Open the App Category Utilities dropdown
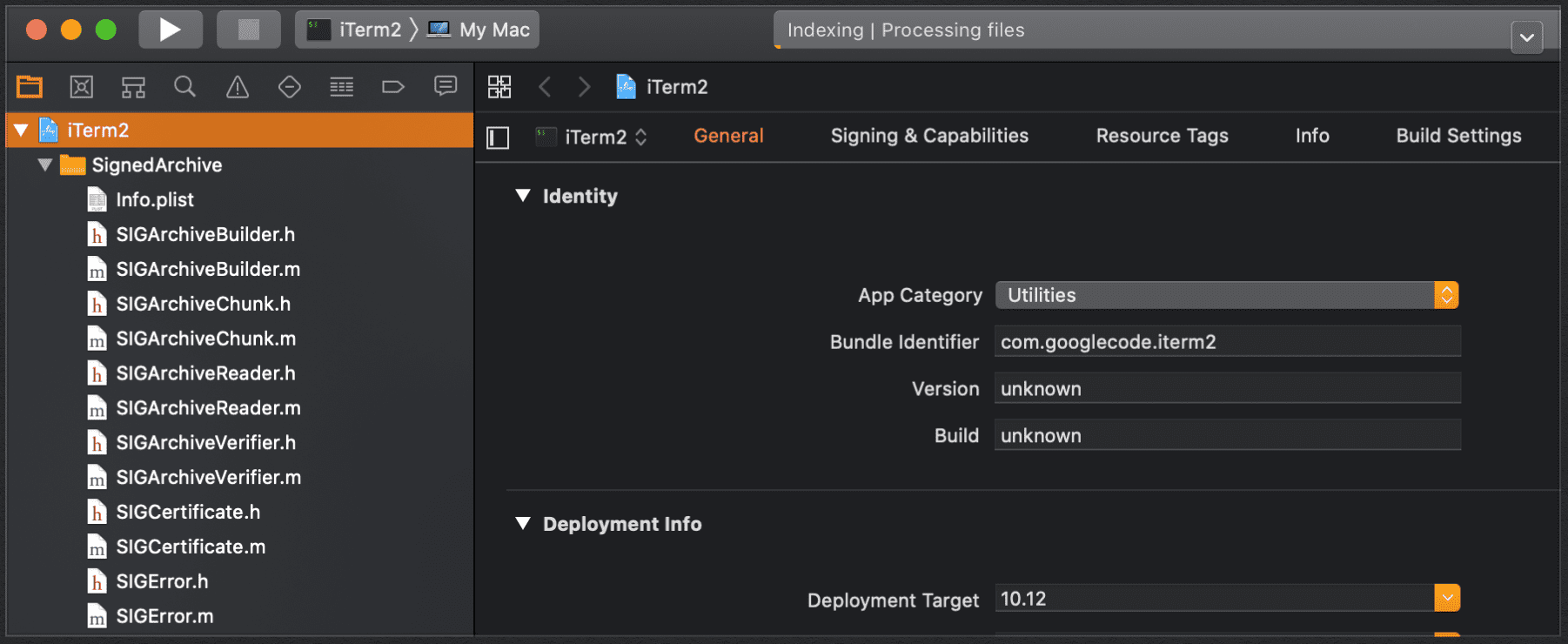The image size is (1568, 644). coord(1227,295)
